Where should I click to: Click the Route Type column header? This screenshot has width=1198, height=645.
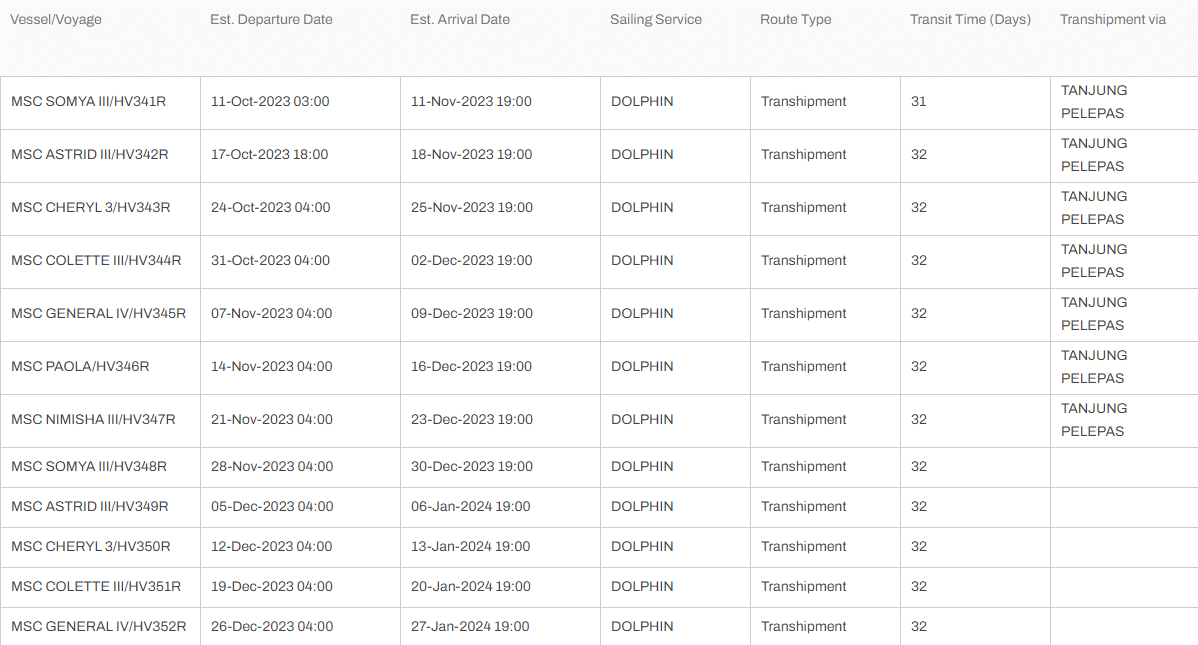click(795, 20)
